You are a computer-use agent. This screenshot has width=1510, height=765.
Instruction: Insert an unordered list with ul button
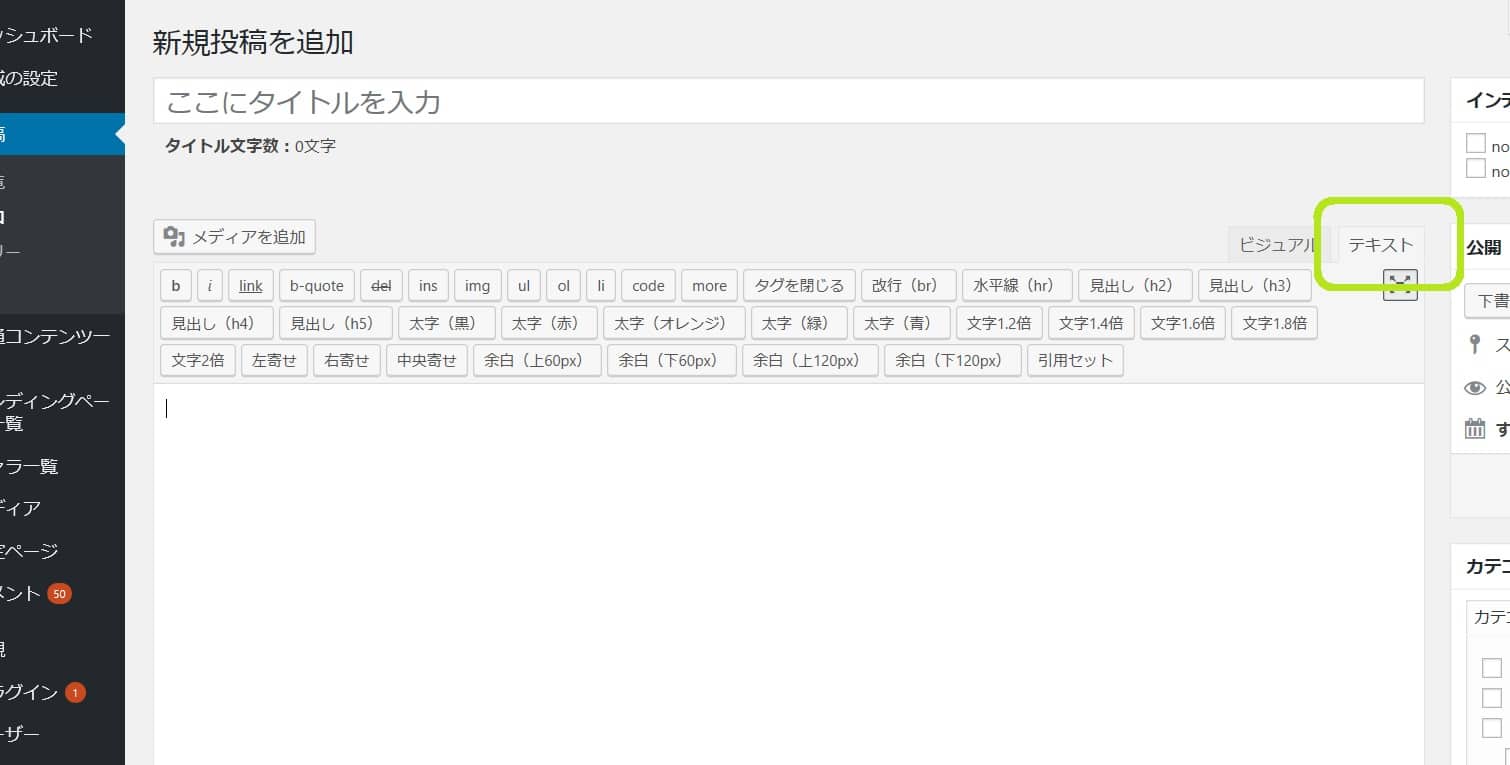523,285
